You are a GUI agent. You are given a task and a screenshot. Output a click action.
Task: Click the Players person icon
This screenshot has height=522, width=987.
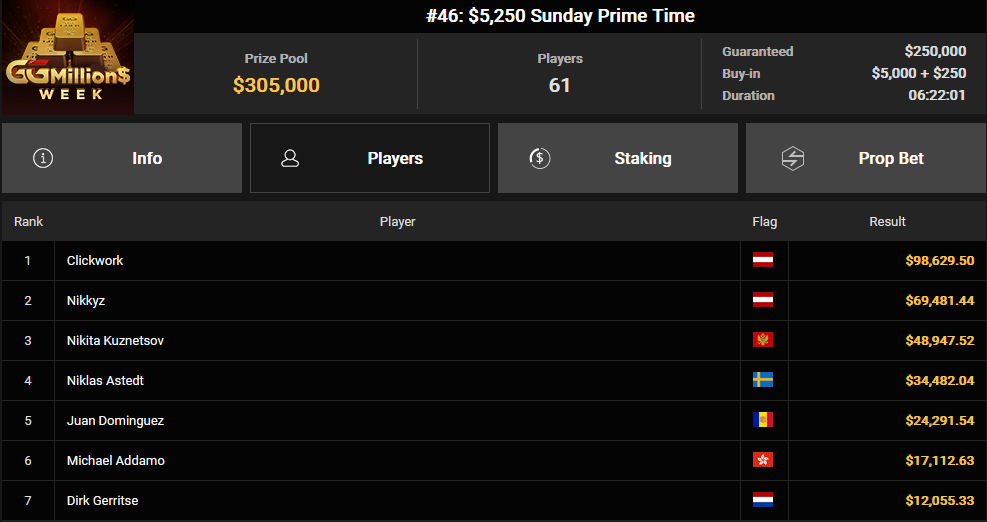[290, 158]
